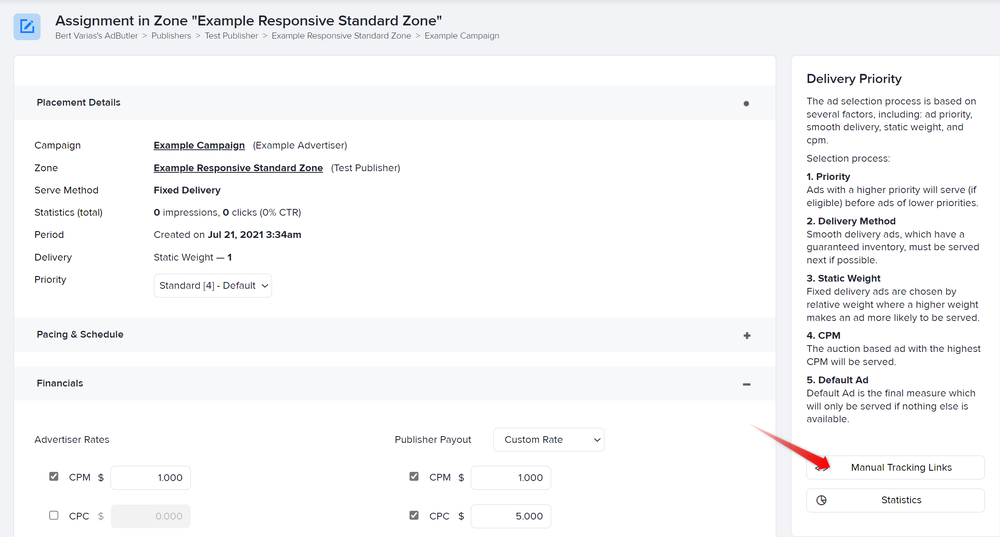Screen dimensions: 1000x537
Task: Click the Publisher CPM payout field
Action: coord(511,478)
